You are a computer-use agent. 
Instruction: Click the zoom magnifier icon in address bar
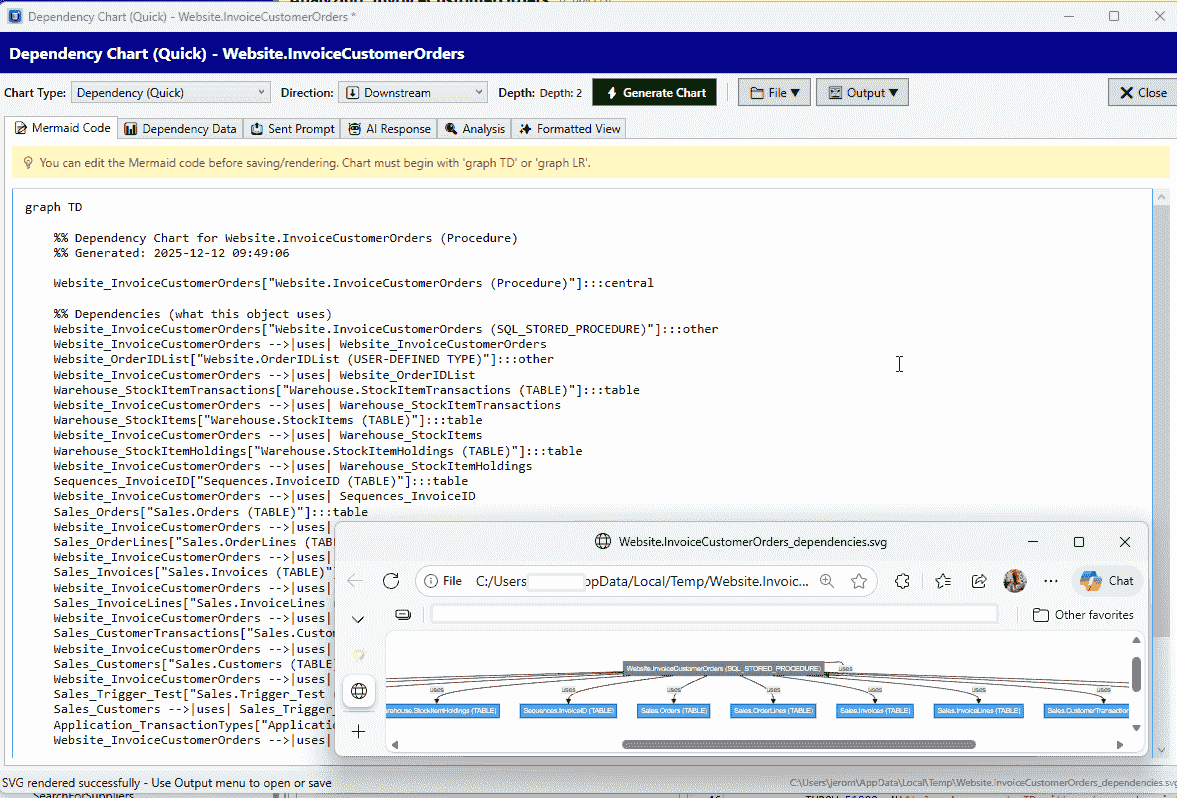[827, 581]
